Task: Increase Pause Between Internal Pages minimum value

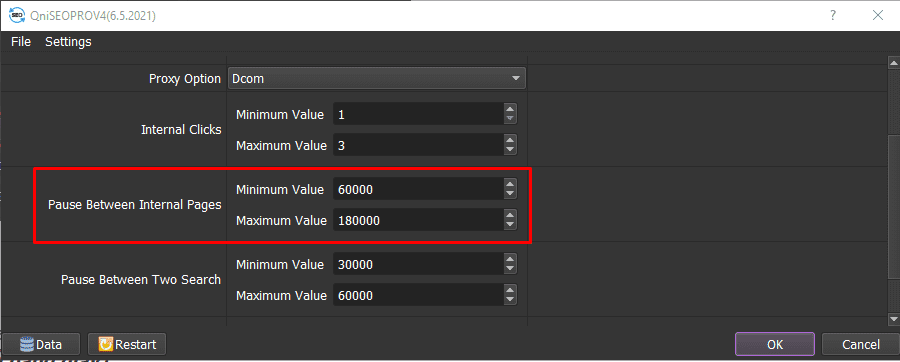Action: click(510, 185)
